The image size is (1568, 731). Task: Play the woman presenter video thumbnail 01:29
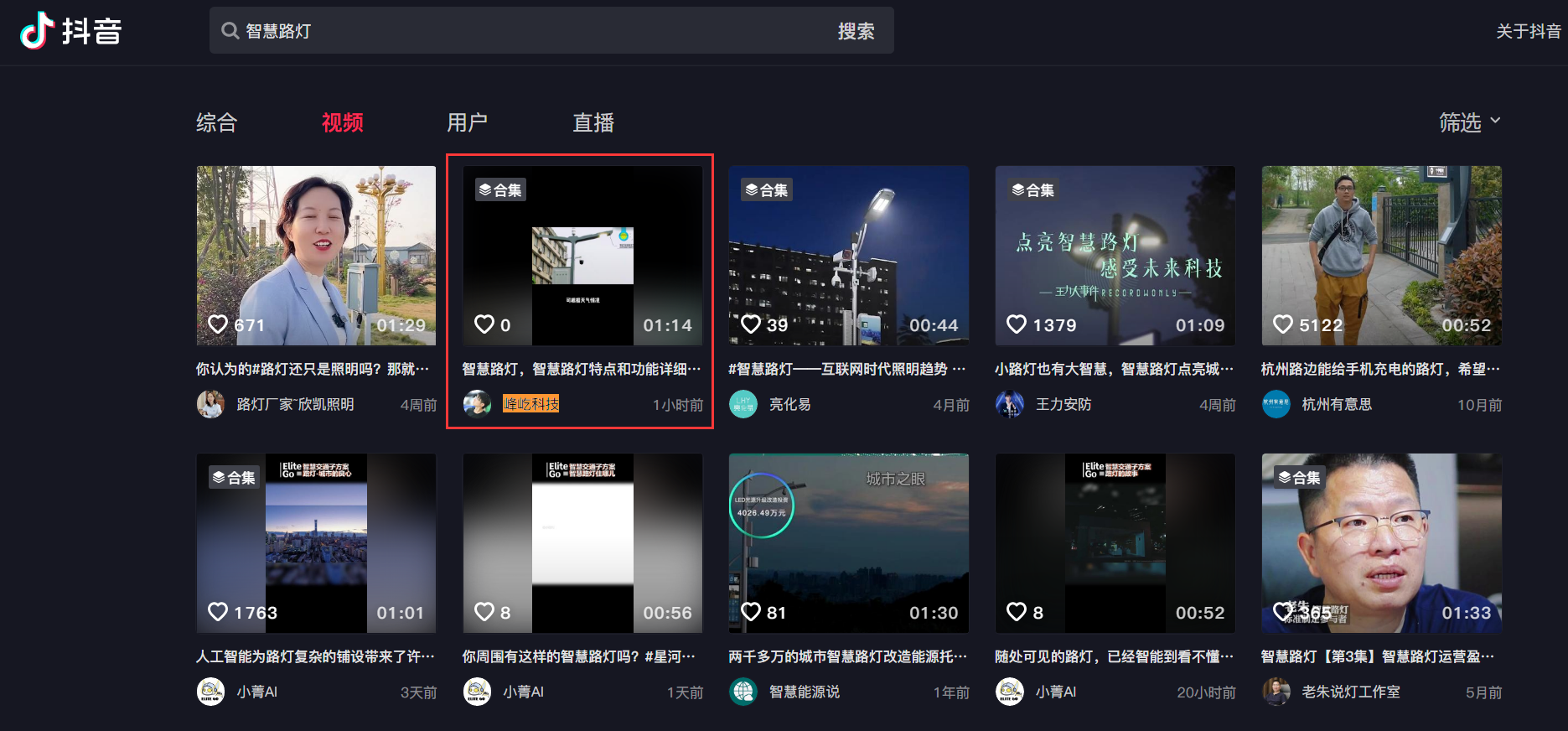pyautogui.click(x=317, y=255)
